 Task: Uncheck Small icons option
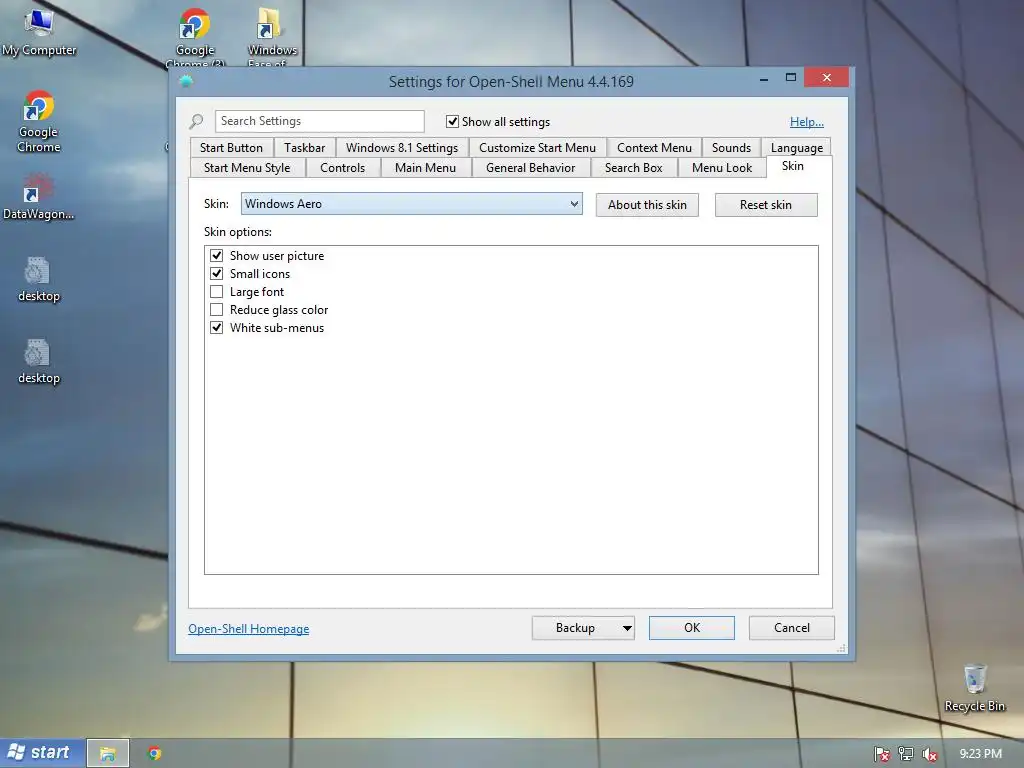click(x=217, y=274)
